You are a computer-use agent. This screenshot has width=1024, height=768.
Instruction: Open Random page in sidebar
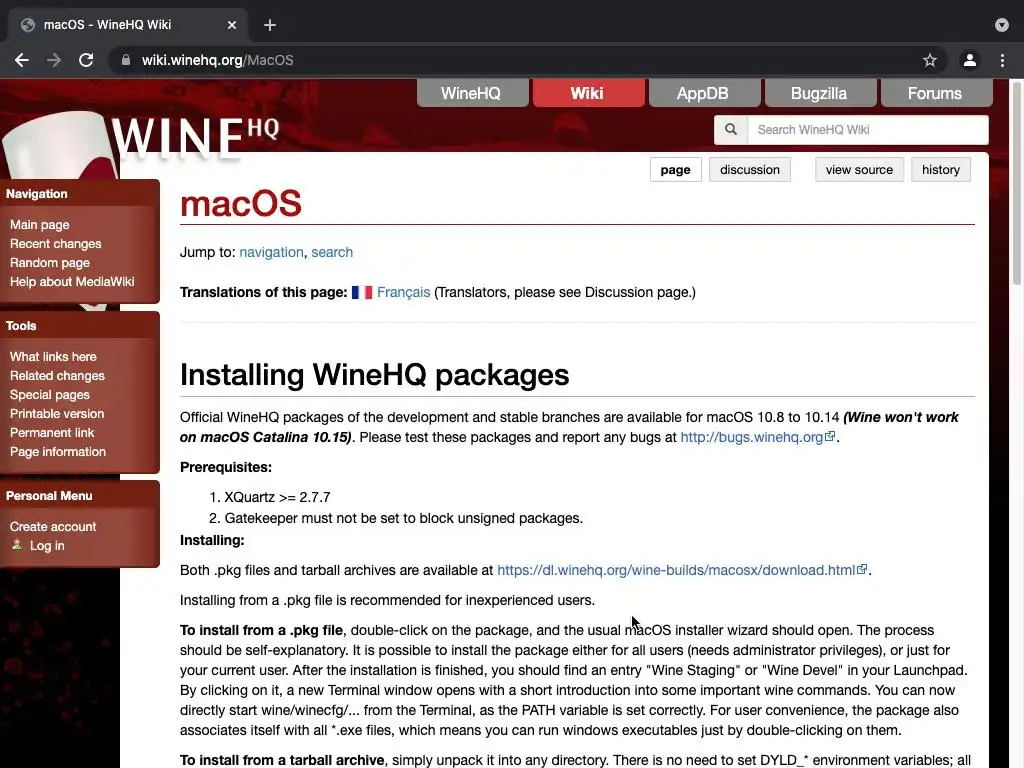(x=50, y=263)
